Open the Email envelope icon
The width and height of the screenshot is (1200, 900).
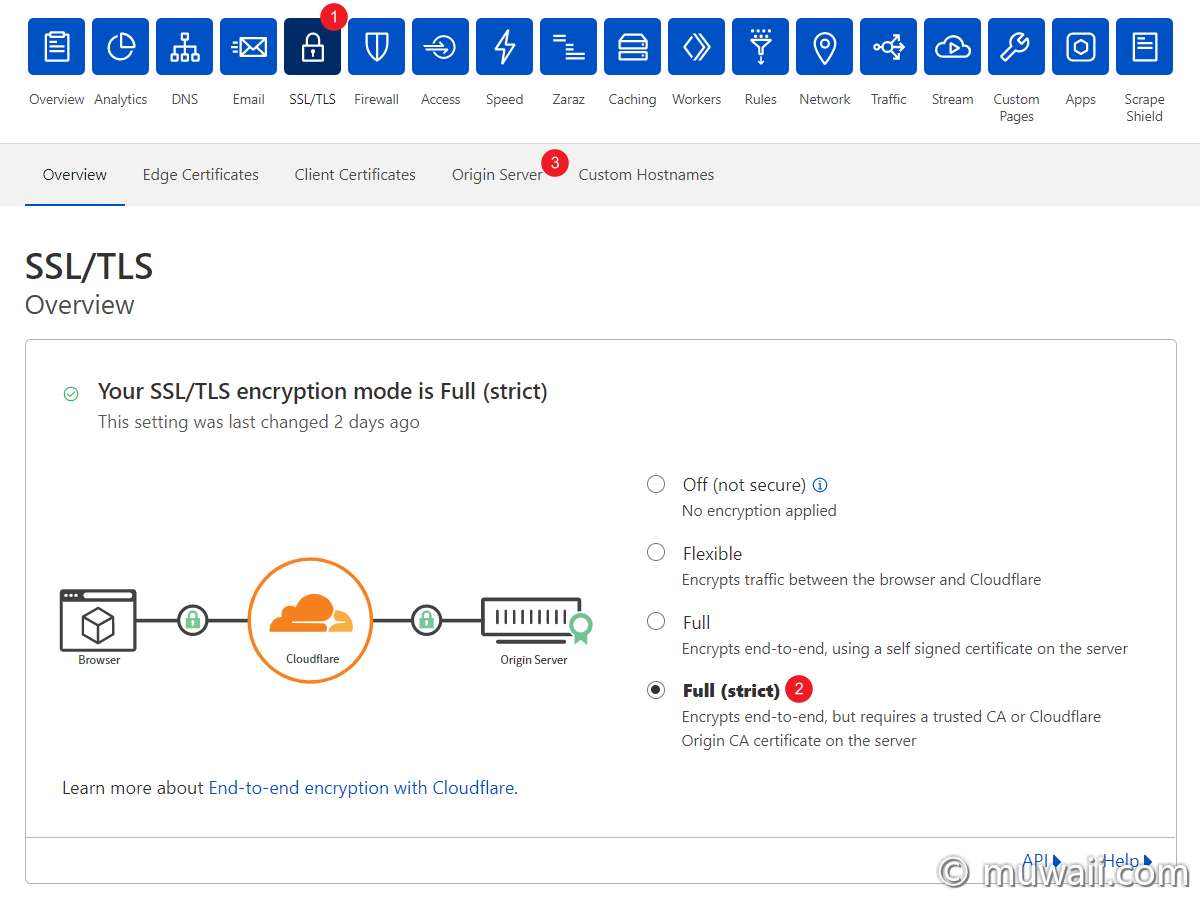[x=249, y=47]
